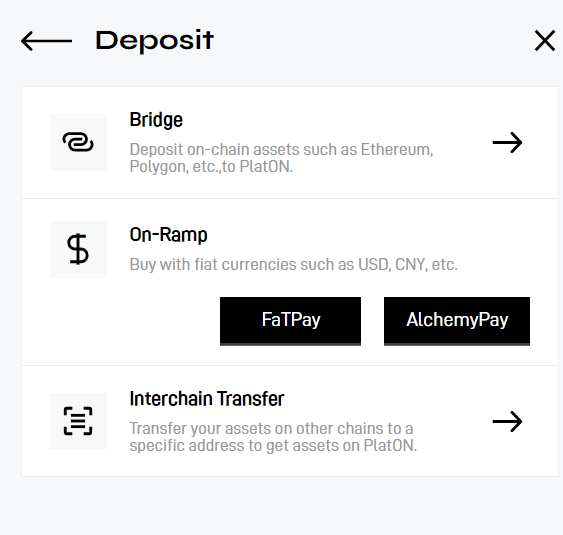Click the fiat currencies USD, CNY description
The width and height of the screenshot is (563, 535).
click(293, 265)
